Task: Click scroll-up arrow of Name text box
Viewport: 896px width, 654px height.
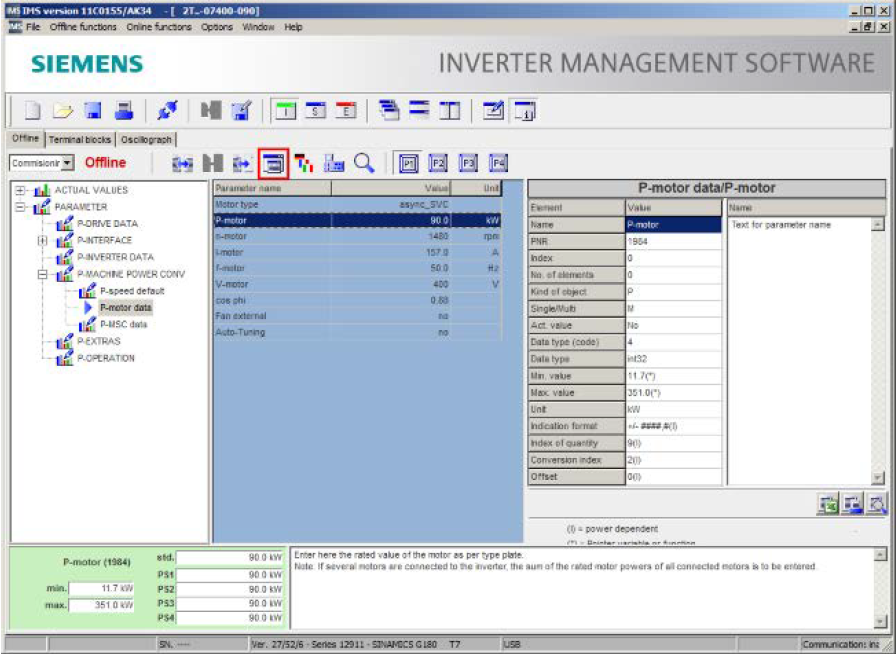Action: (x=877, y=224)
